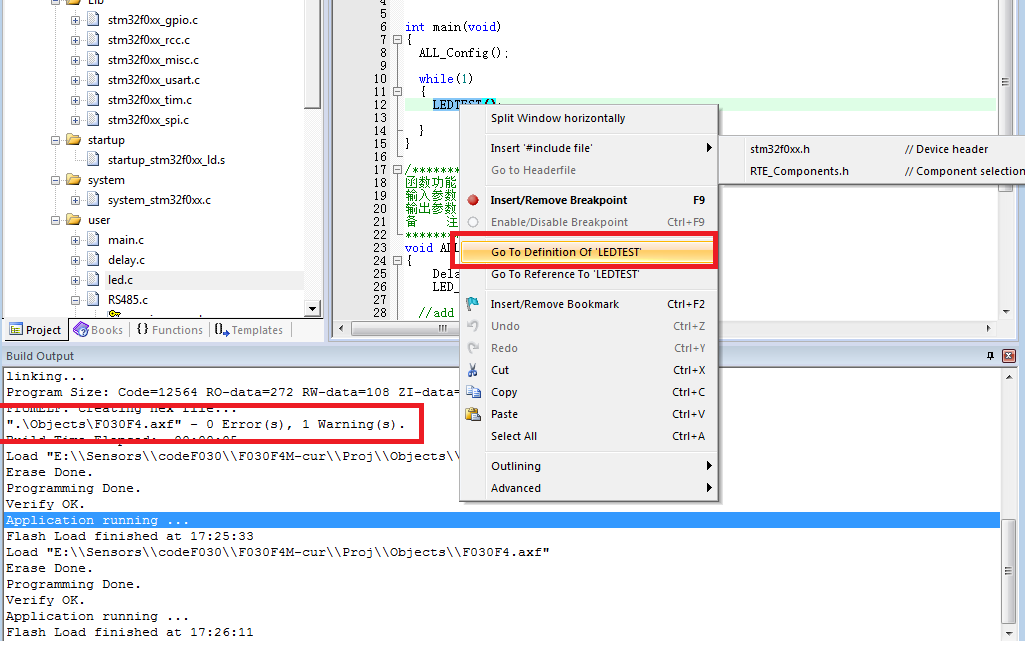Click 'Flash Load finished at 17:25:33' line

click(x=130, y=536)
